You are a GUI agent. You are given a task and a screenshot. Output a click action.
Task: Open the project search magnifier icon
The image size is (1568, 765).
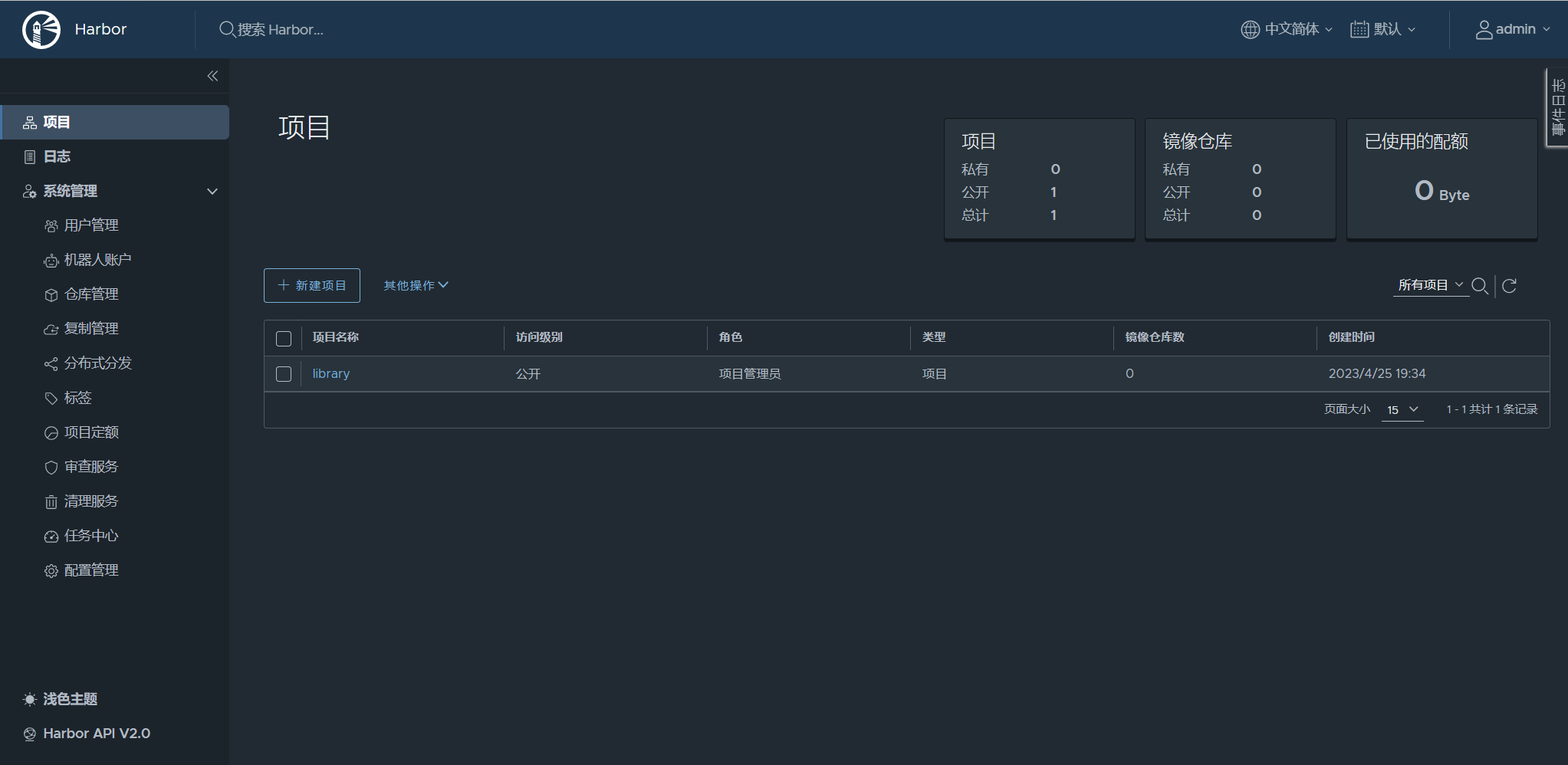(x=1479, y=286)
